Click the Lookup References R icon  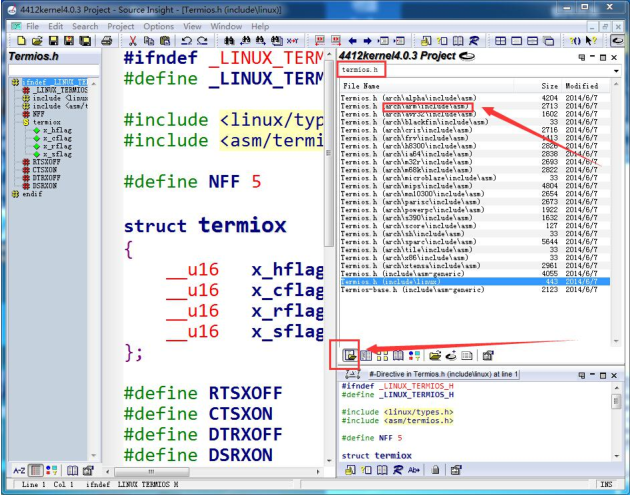click(x=474, y=41)
